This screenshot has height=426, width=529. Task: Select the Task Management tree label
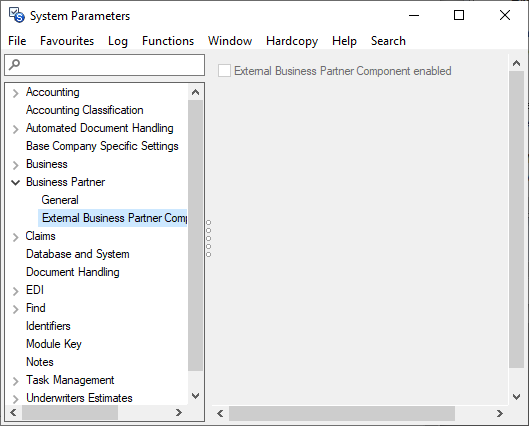(70, 380)
